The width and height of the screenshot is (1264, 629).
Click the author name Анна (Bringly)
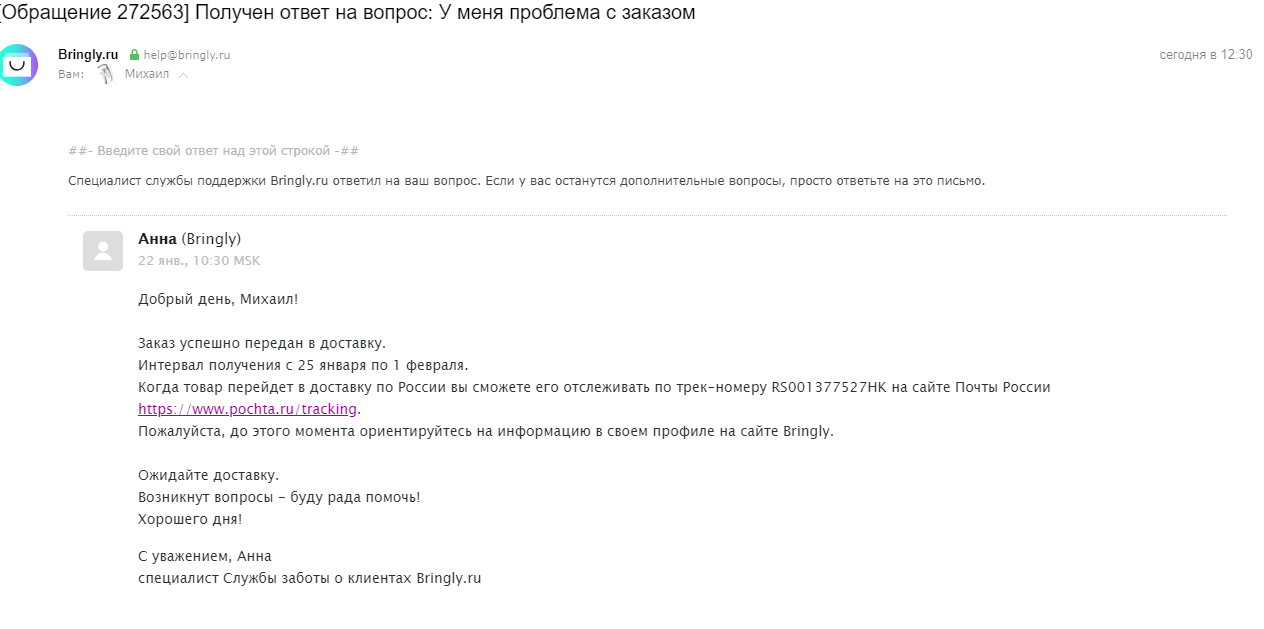(x=189, y=239)
